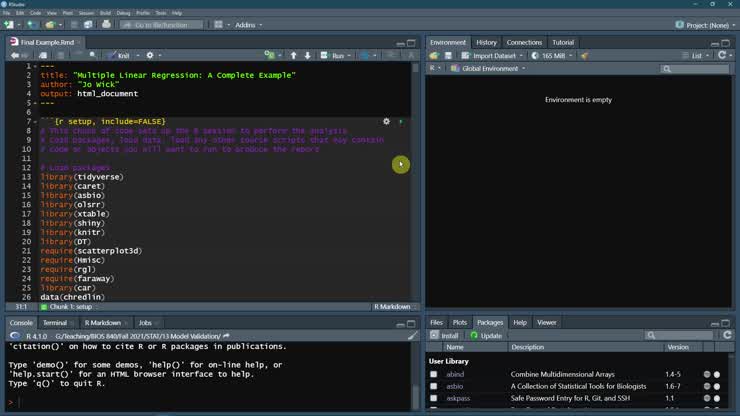Click the refresh environment icon
This screenshot has height=416, width=740.
[722, 56]
